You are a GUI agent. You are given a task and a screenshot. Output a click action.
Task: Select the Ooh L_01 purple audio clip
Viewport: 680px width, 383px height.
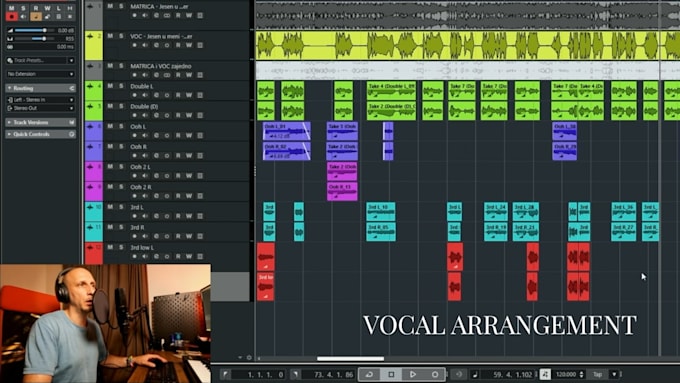(x=286, y=131)
